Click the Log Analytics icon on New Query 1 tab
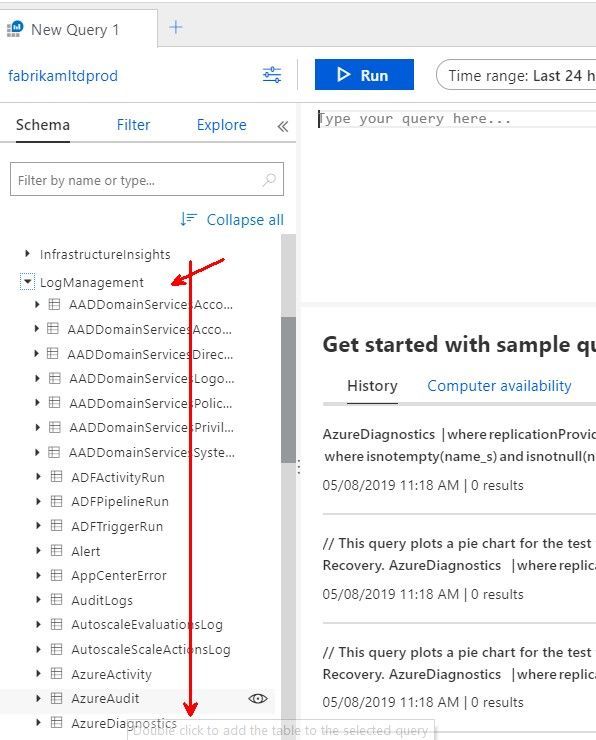The width and height of the screenshot is (596, 740). 15,29
